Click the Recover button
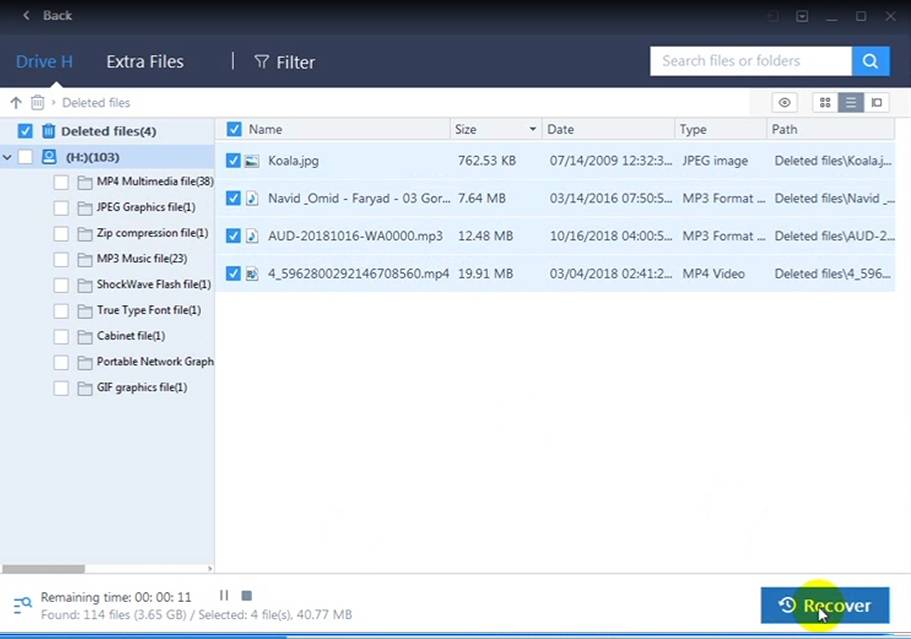Viewport: 911px width, 639px height. coord(825,605)
